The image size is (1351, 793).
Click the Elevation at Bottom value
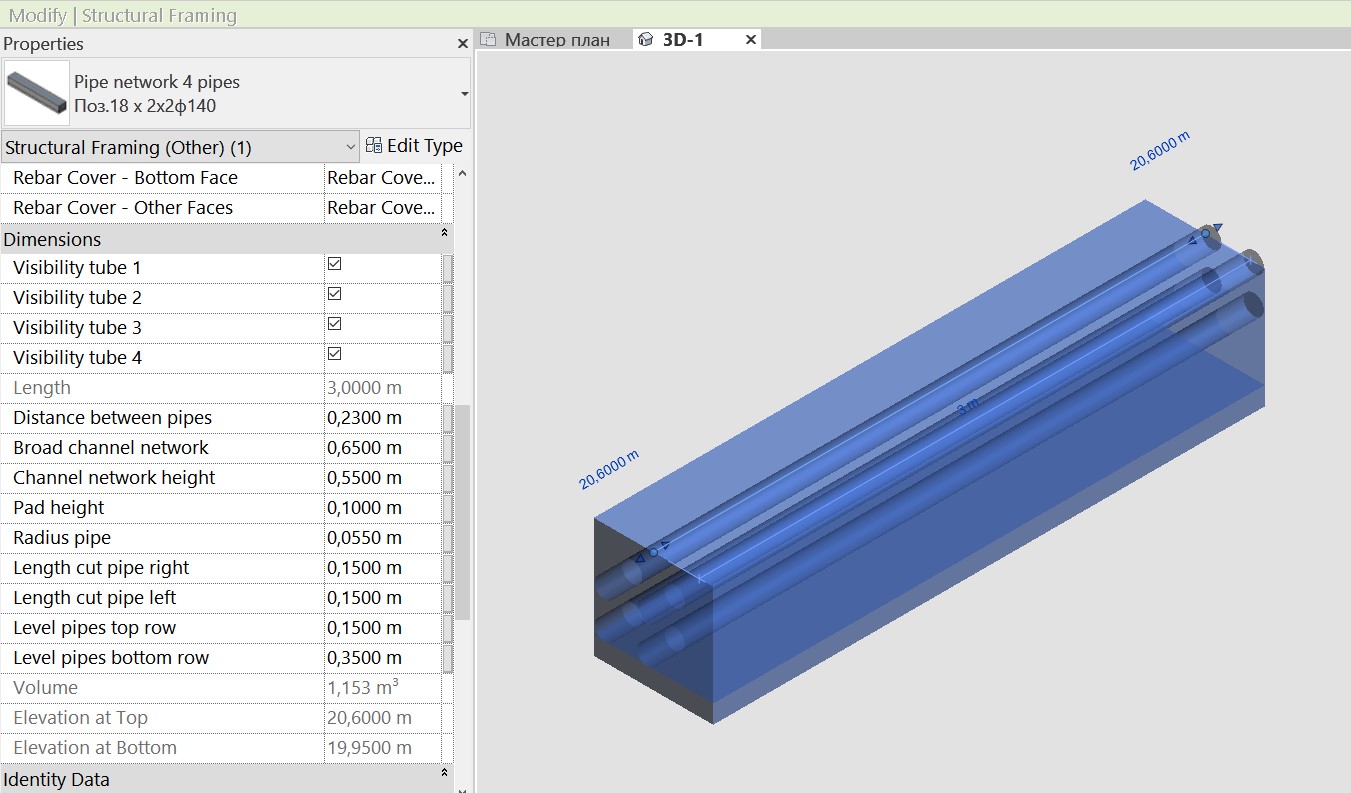coord(383,748)
